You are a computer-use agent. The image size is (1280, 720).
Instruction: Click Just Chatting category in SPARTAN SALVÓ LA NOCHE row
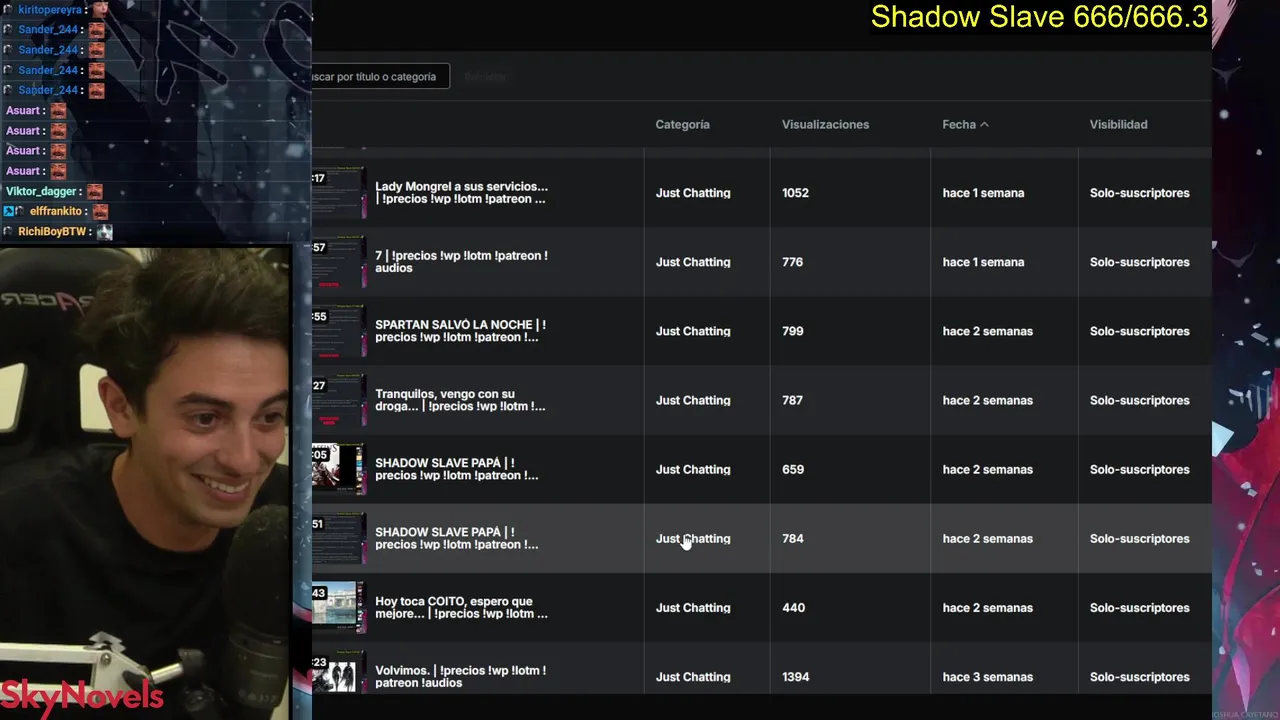693,331
